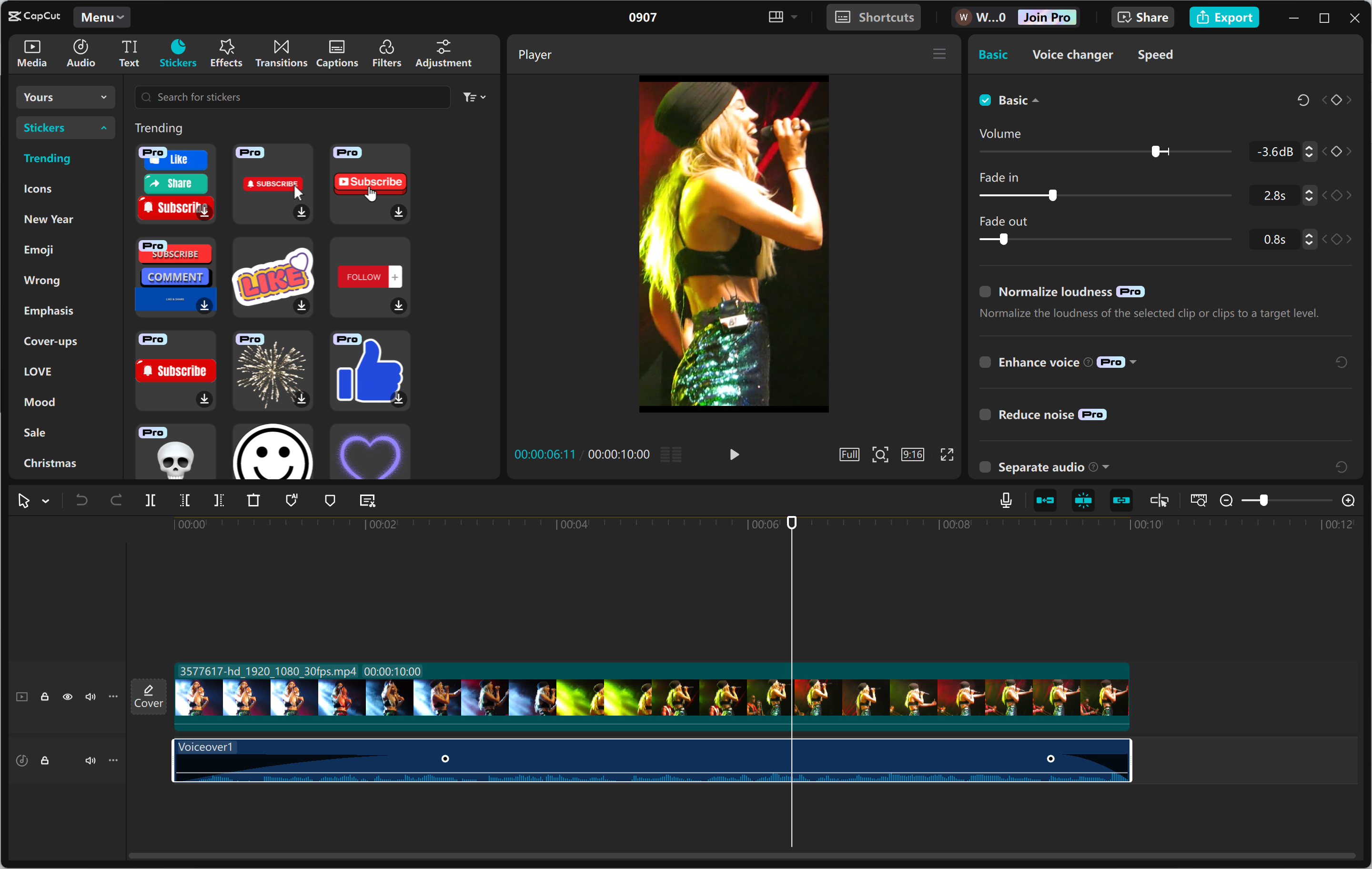Download the fireworks sticker
Image resolution: width=1372 pixels, height=869 pixels.
[302, 399]
